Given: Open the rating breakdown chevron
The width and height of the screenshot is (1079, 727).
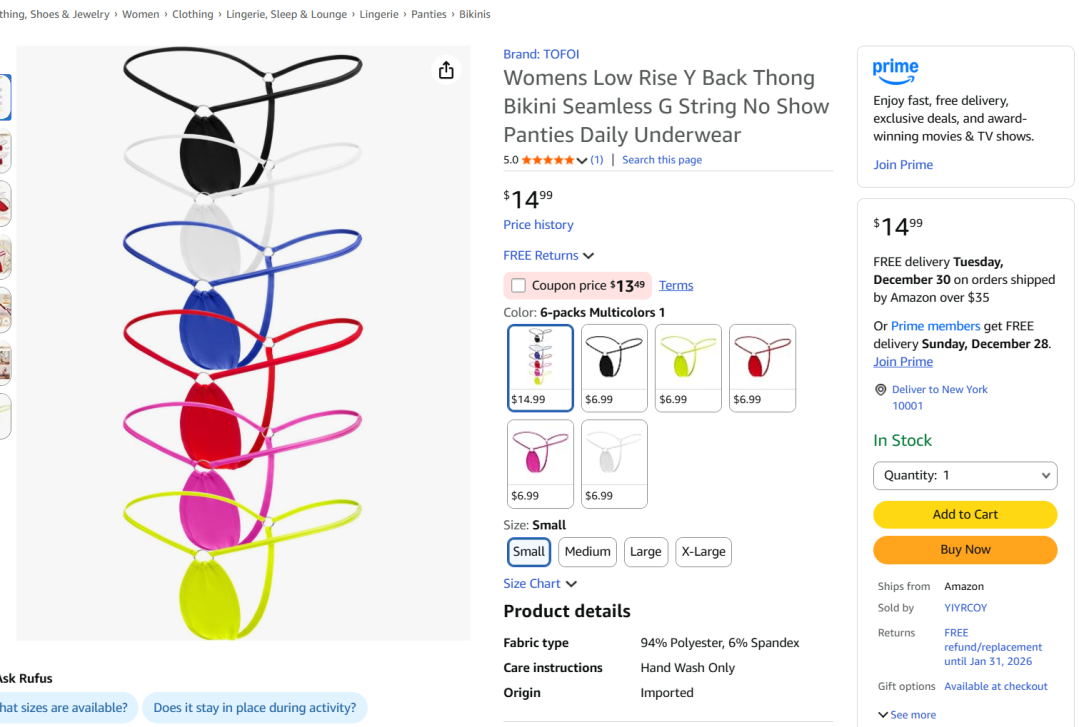Looking at the screenshot, I should pos(582,161).
